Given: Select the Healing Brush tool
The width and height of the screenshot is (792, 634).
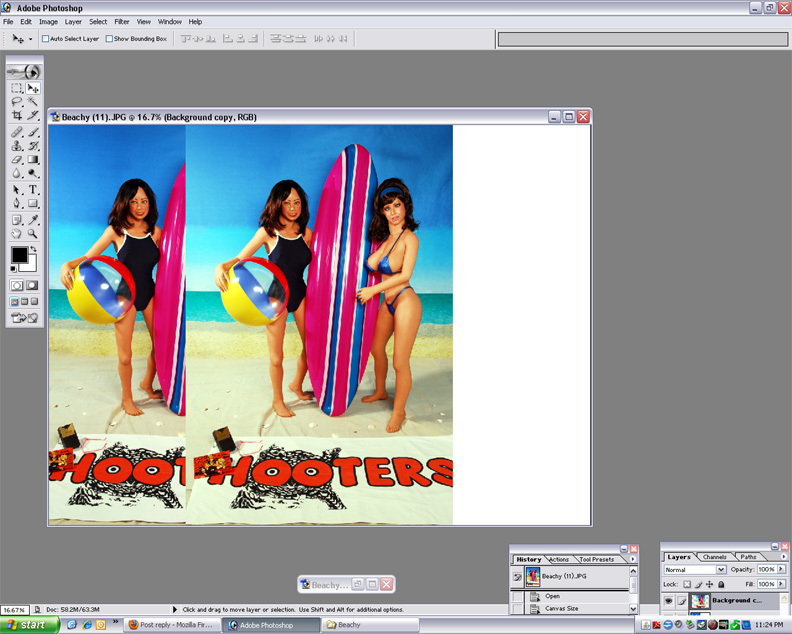Looking at the screenshot, I should (17, 132).
